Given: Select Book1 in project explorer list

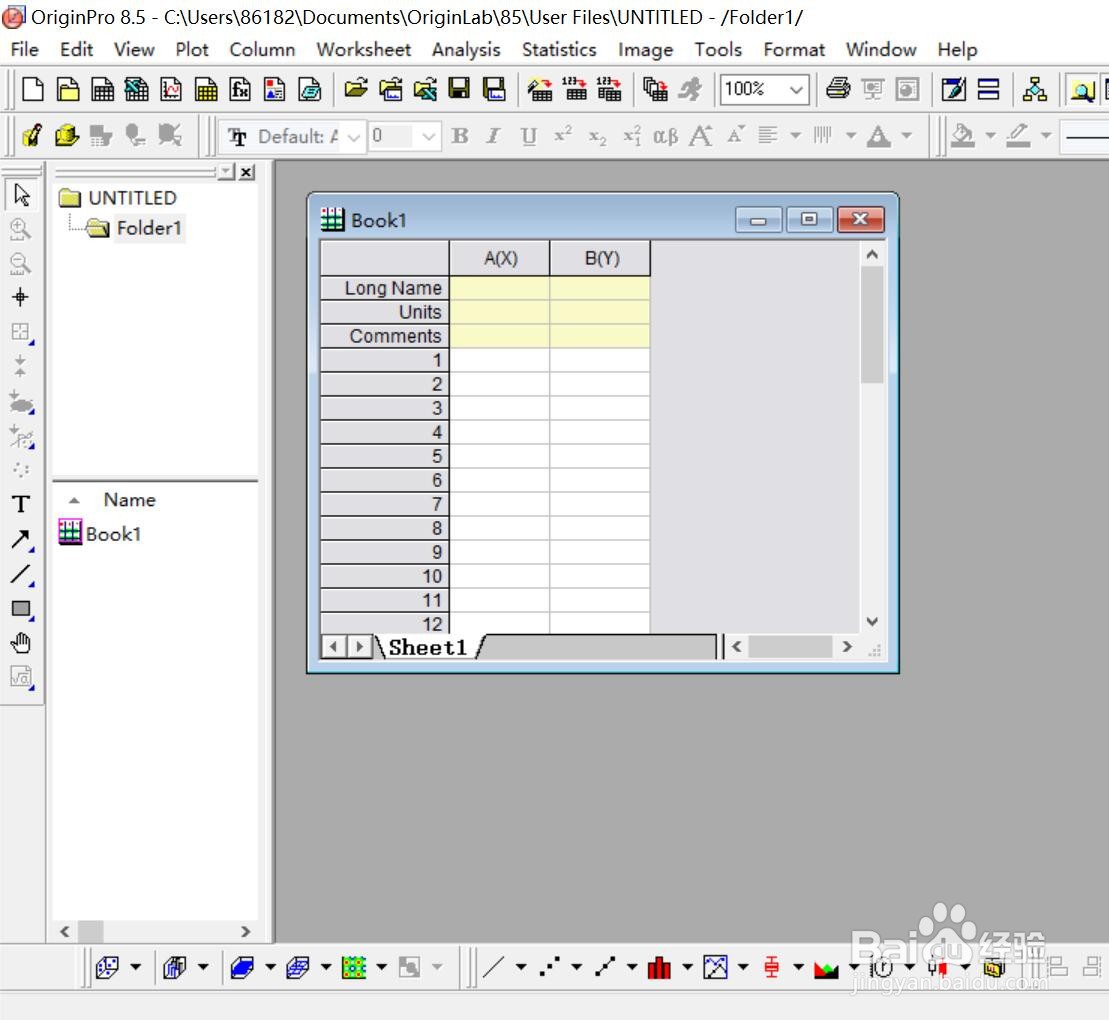Looking at the screenshot, I should pyautogui.click(x=113, y=534).
